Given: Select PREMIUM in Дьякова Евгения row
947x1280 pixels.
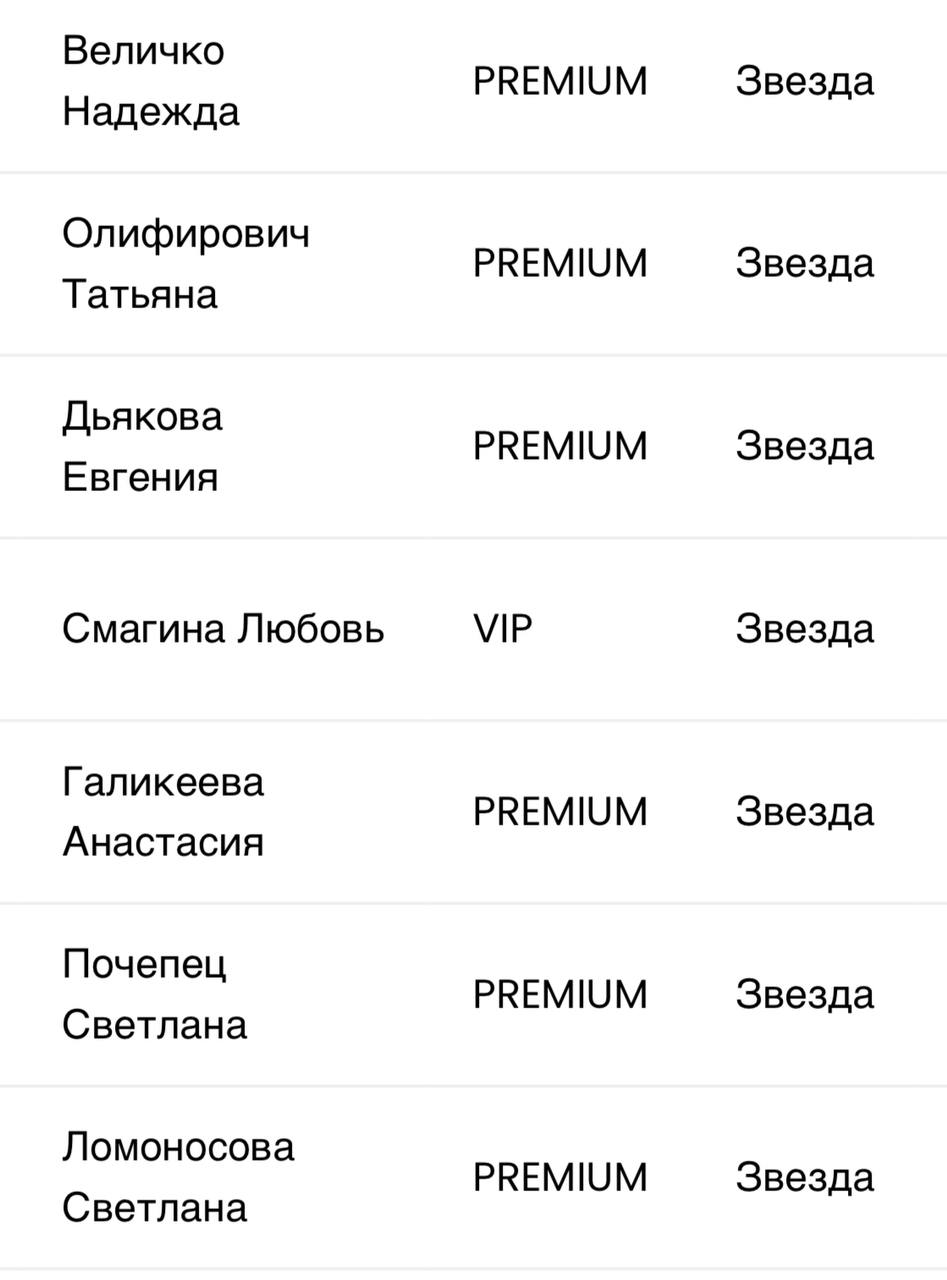Looking at the screenshot, I should pyautogui.click(x=560, y=446).
